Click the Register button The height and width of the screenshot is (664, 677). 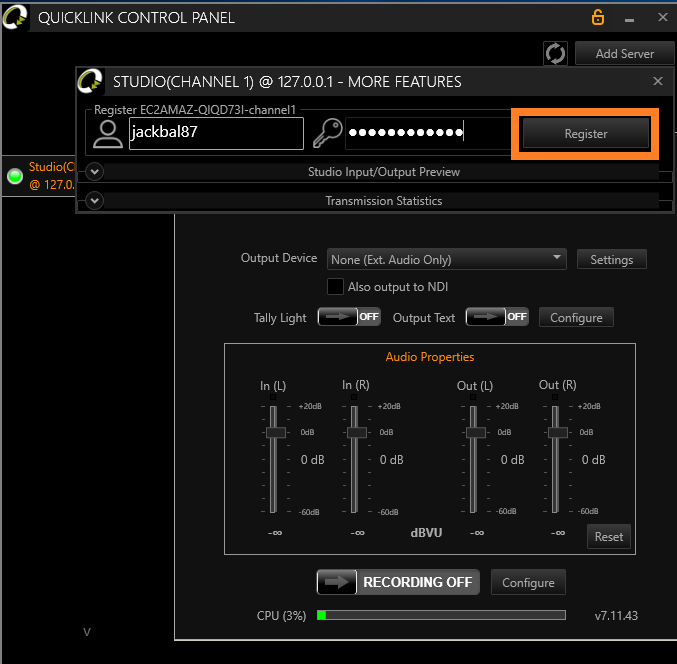(x=585, y=134)
